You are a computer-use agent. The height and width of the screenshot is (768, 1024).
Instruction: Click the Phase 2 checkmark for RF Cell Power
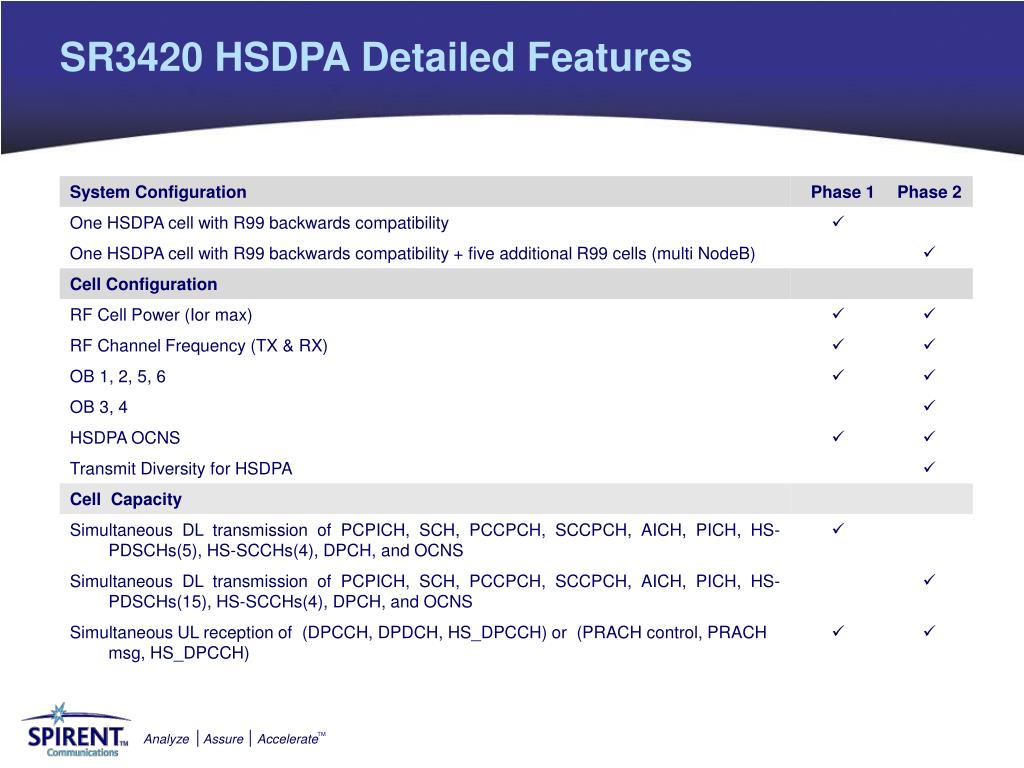point(929,313)
